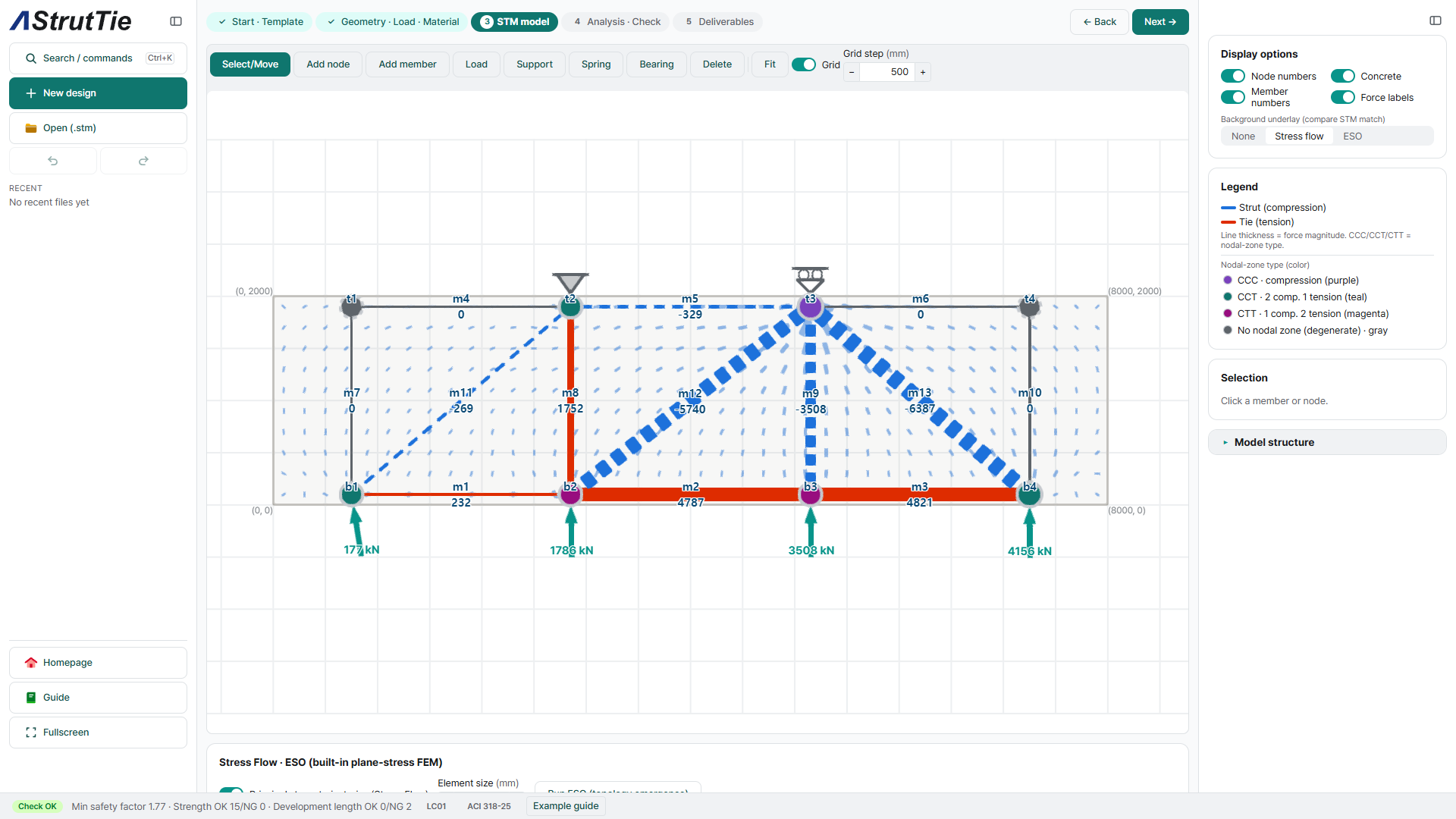This screenshot has height=819, width=1456.
Task: Click the Back button
Action: point(1100,22)
